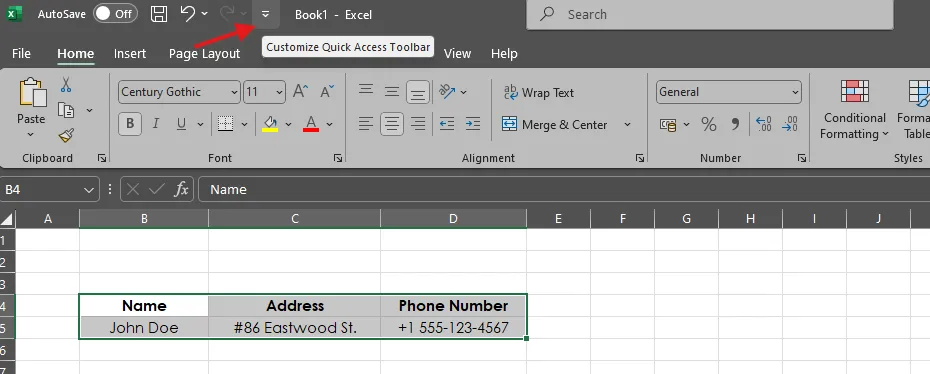Open Alignment group dialog launcher
Screen dimensions: 930x374
(x=640, y=158)
